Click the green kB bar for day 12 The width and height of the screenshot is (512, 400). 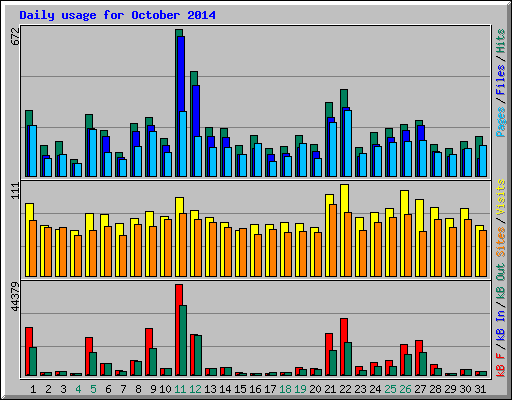click(198, 355)
